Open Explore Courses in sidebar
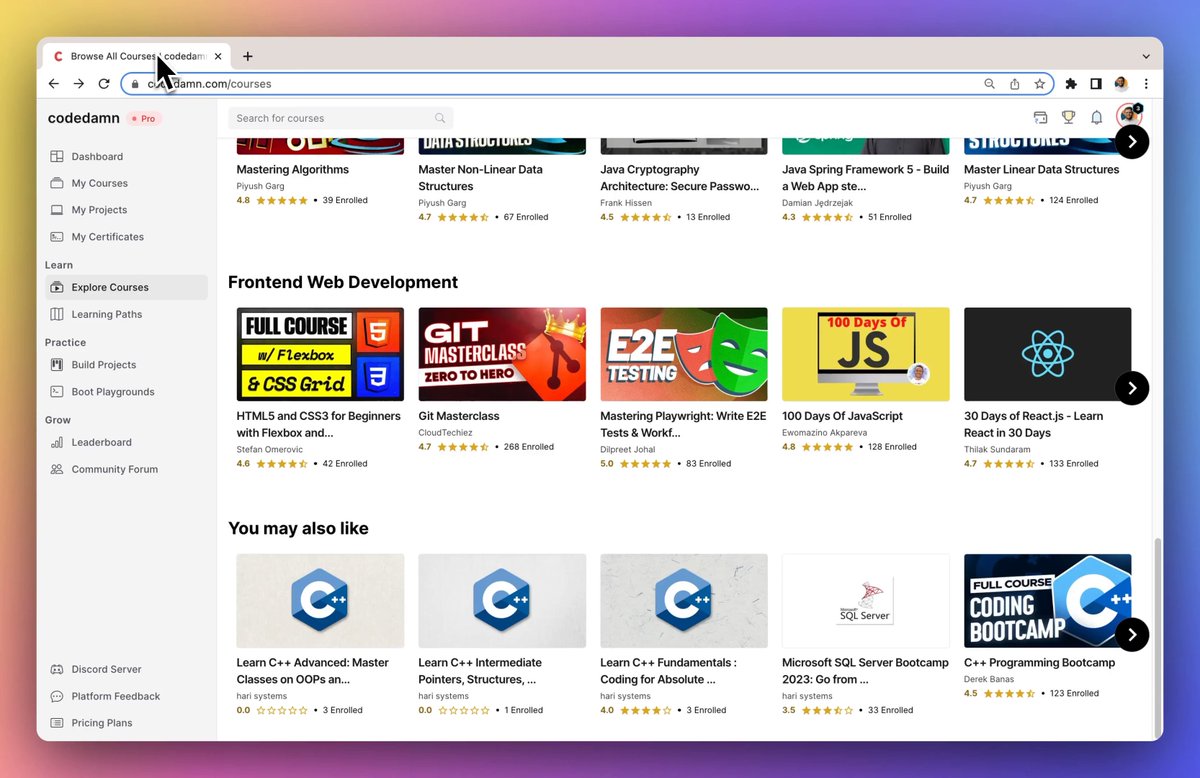 (127, 287)
